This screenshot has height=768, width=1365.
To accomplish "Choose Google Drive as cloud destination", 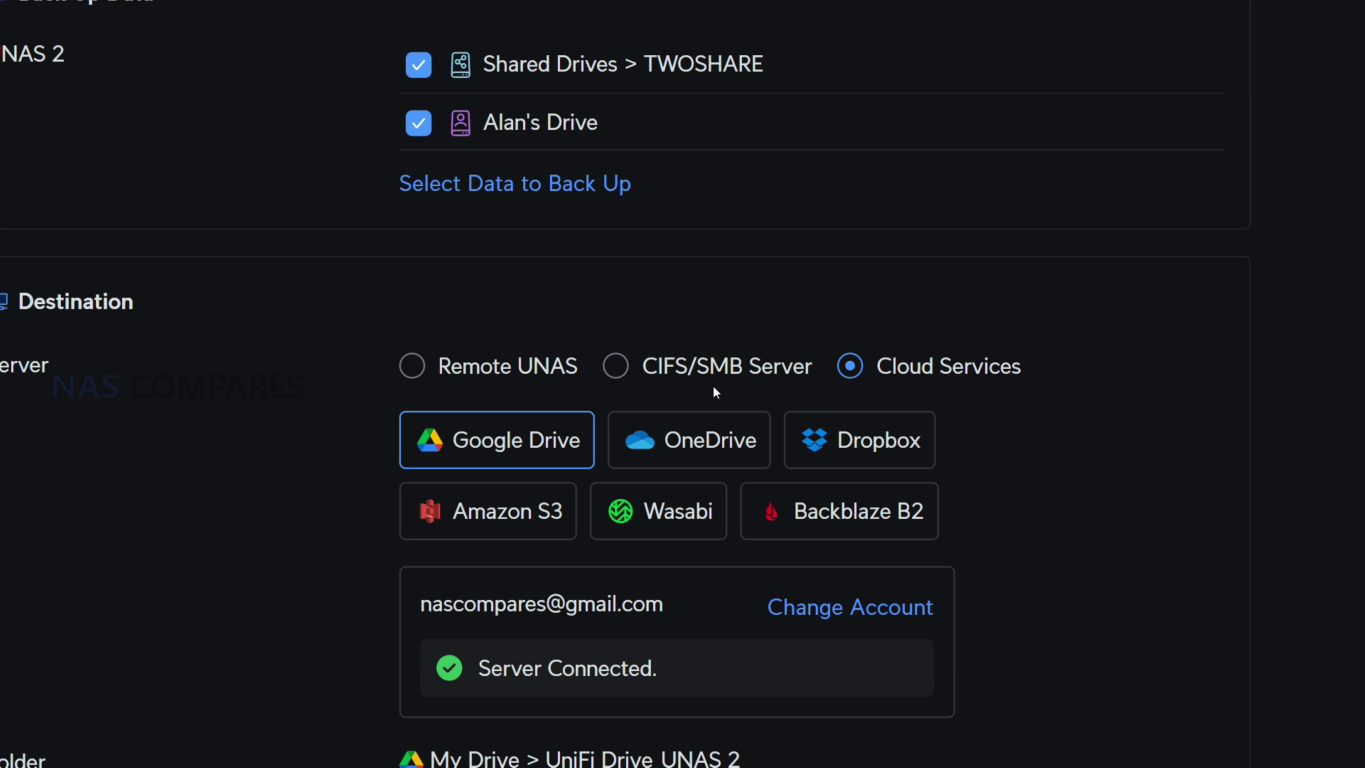I will pos(497,440).
